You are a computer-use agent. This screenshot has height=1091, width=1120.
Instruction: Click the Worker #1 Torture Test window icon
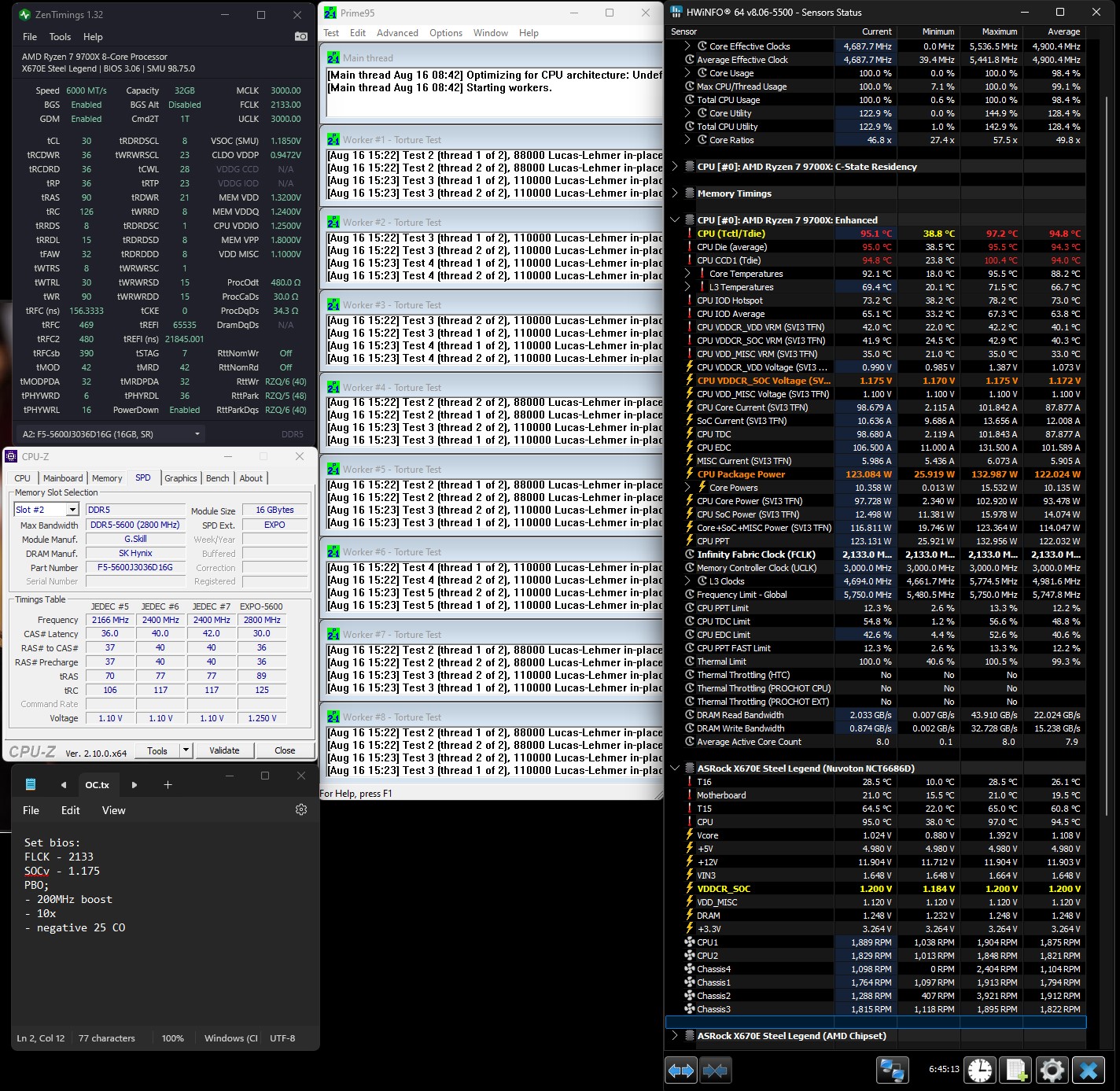(333, 139)
